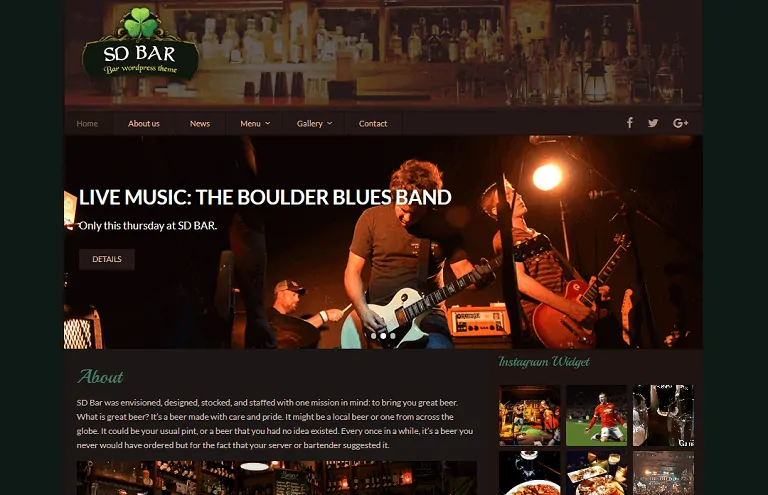The image size is (768, 495).
Task: Open the Contact page link
Action: click(373, 123)
